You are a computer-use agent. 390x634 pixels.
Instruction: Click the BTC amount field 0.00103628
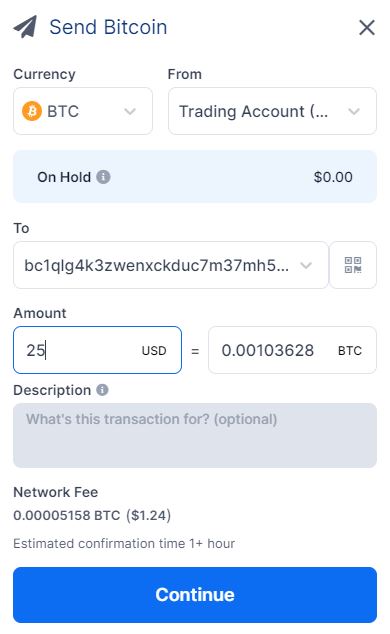tap(292, 350)
